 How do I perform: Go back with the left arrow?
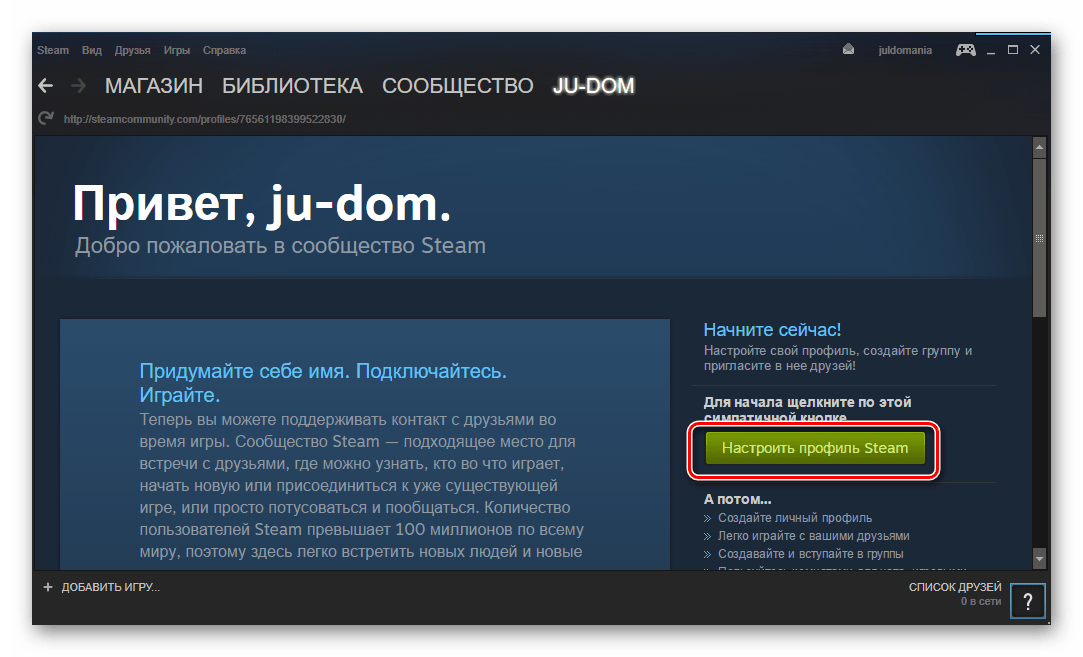coord(46,86)
